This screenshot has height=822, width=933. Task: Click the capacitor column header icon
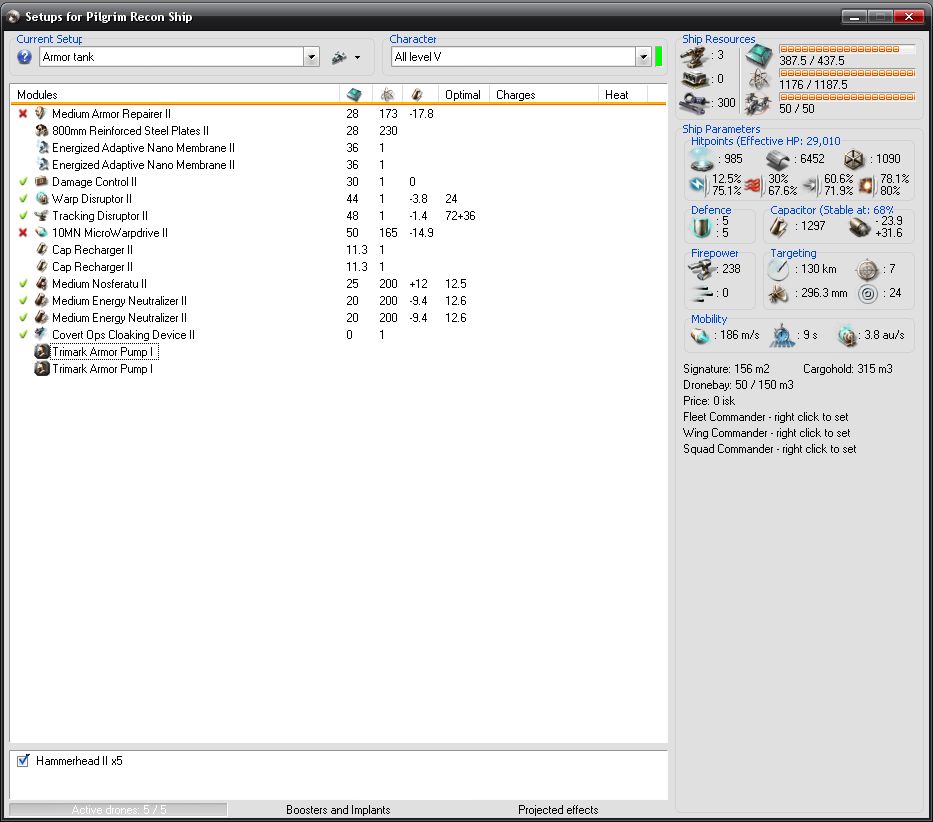[417, 95]
